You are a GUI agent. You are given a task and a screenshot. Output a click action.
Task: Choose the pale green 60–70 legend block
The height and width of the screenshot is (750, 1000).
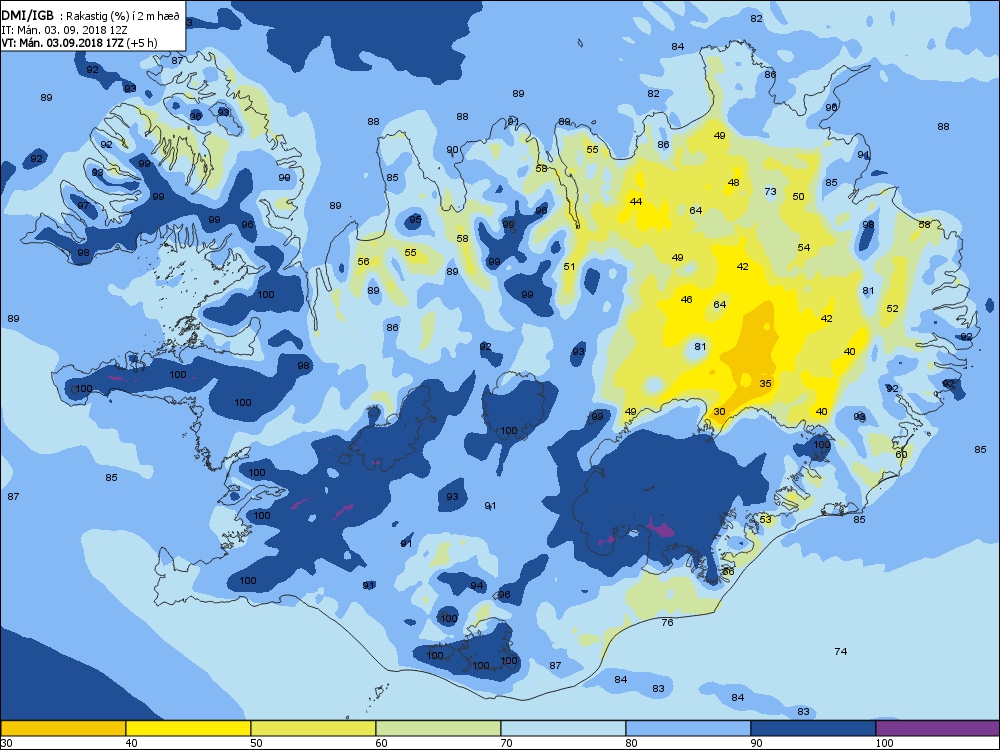tap(438, 728)
